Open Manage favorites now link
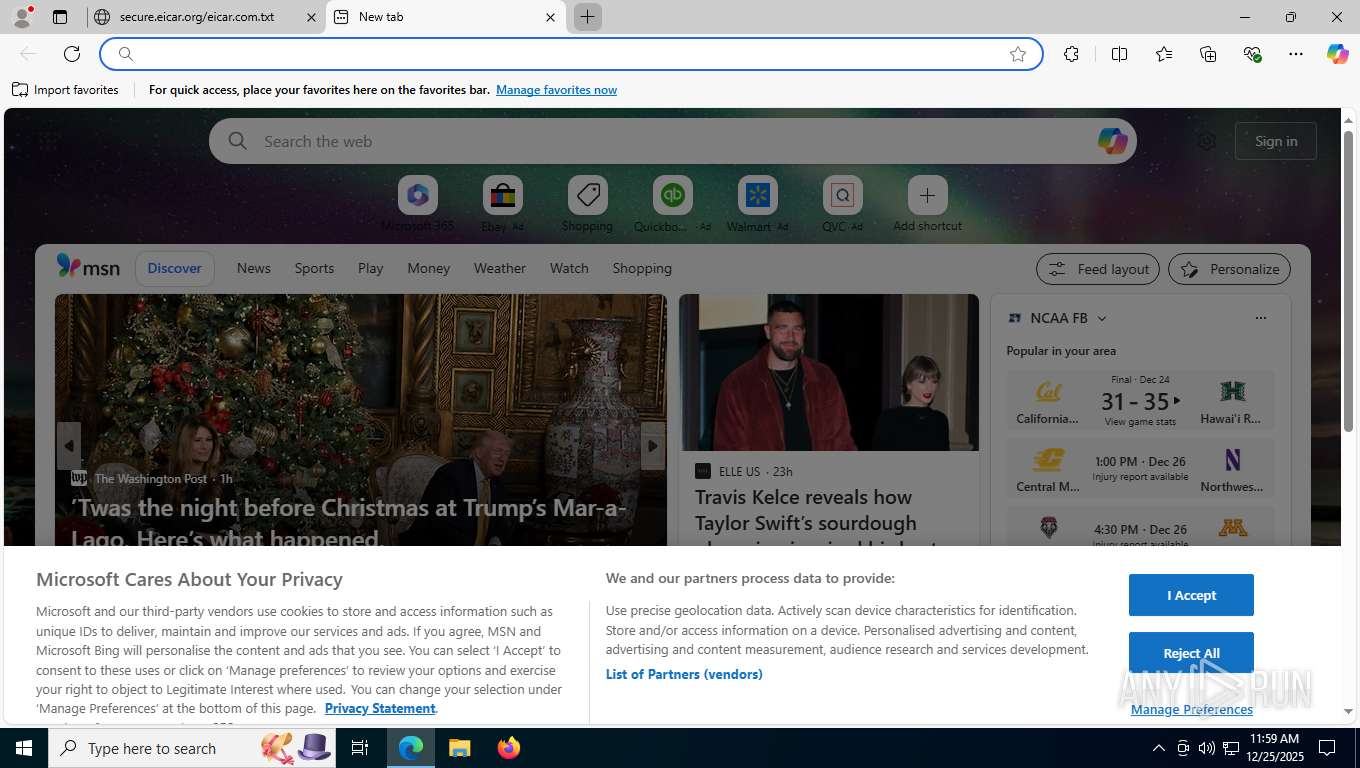This screenshot has height=768, width=1360. [556, 90]
